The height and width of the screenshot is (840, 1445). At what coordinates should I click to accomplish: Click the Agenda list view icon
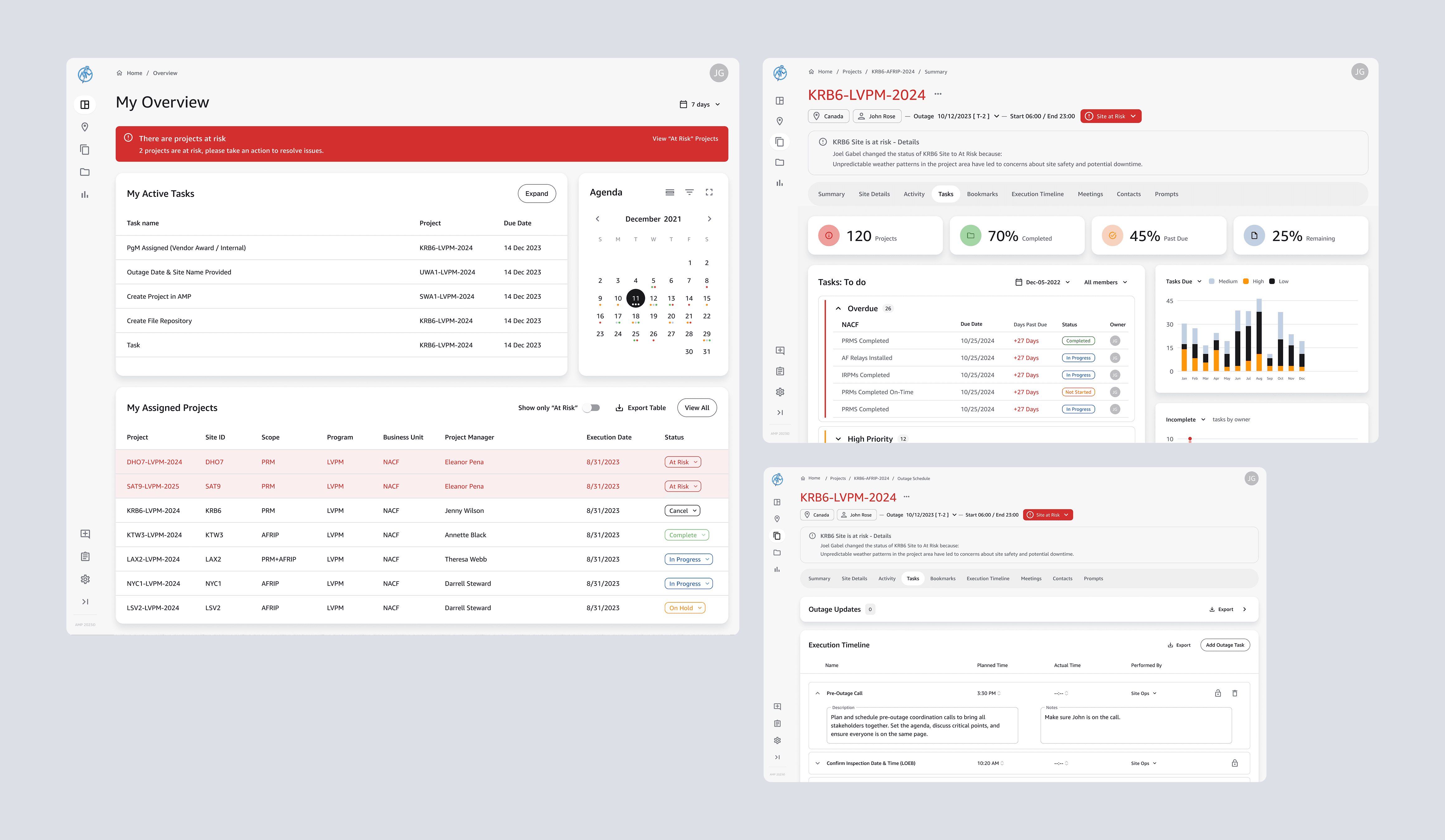(x=669, y=192)
